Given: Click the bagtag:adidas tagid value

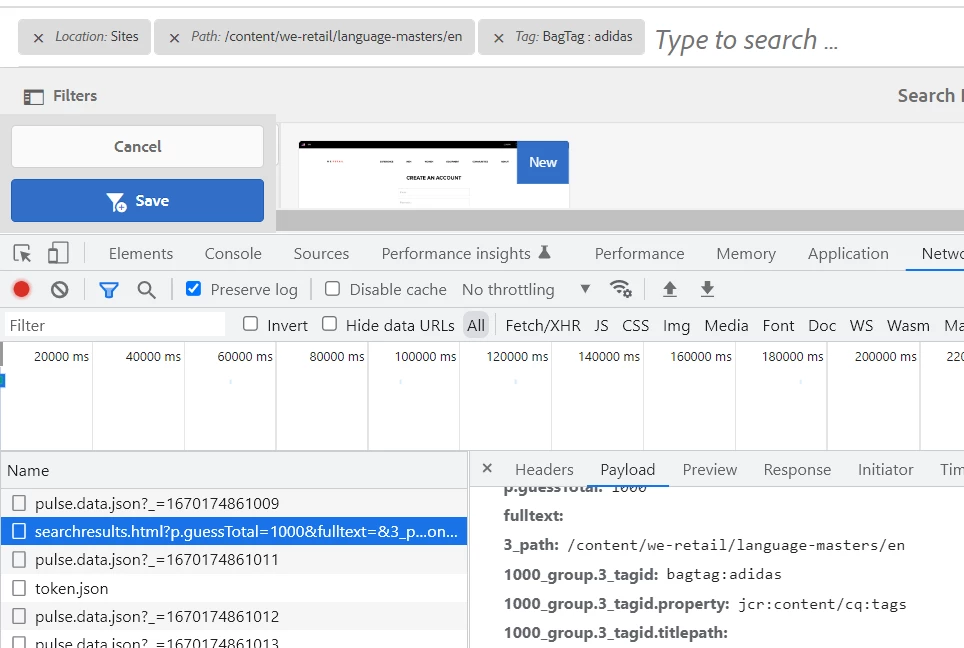Looking at the screenshot, I should coord(724,574).
